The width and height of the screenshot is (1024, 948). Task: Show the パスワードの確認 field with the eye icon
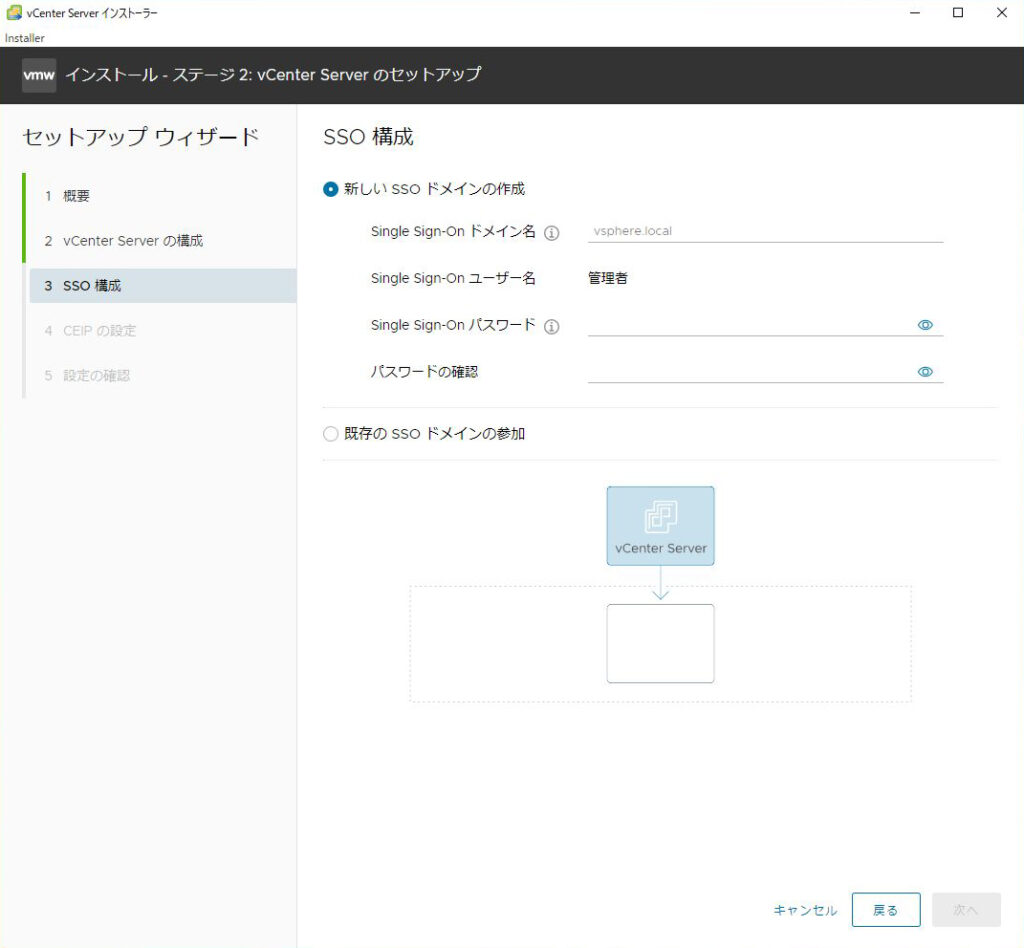(925, 371)
